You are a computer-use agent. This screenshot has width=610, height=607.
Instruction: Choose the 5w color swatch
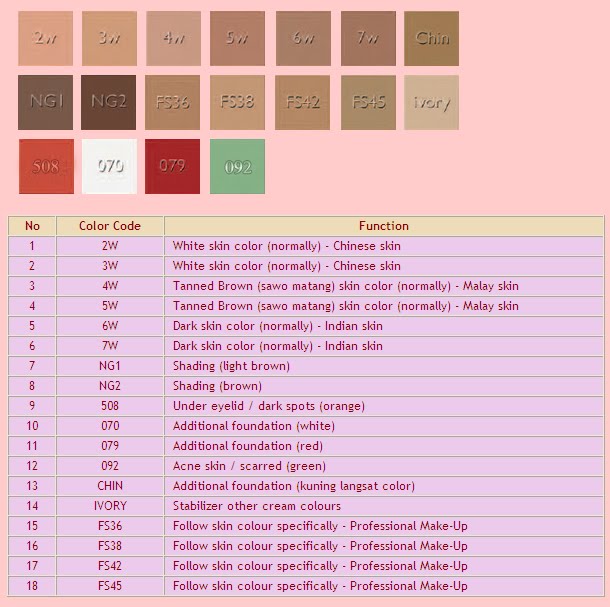click(x=237, y=38)
